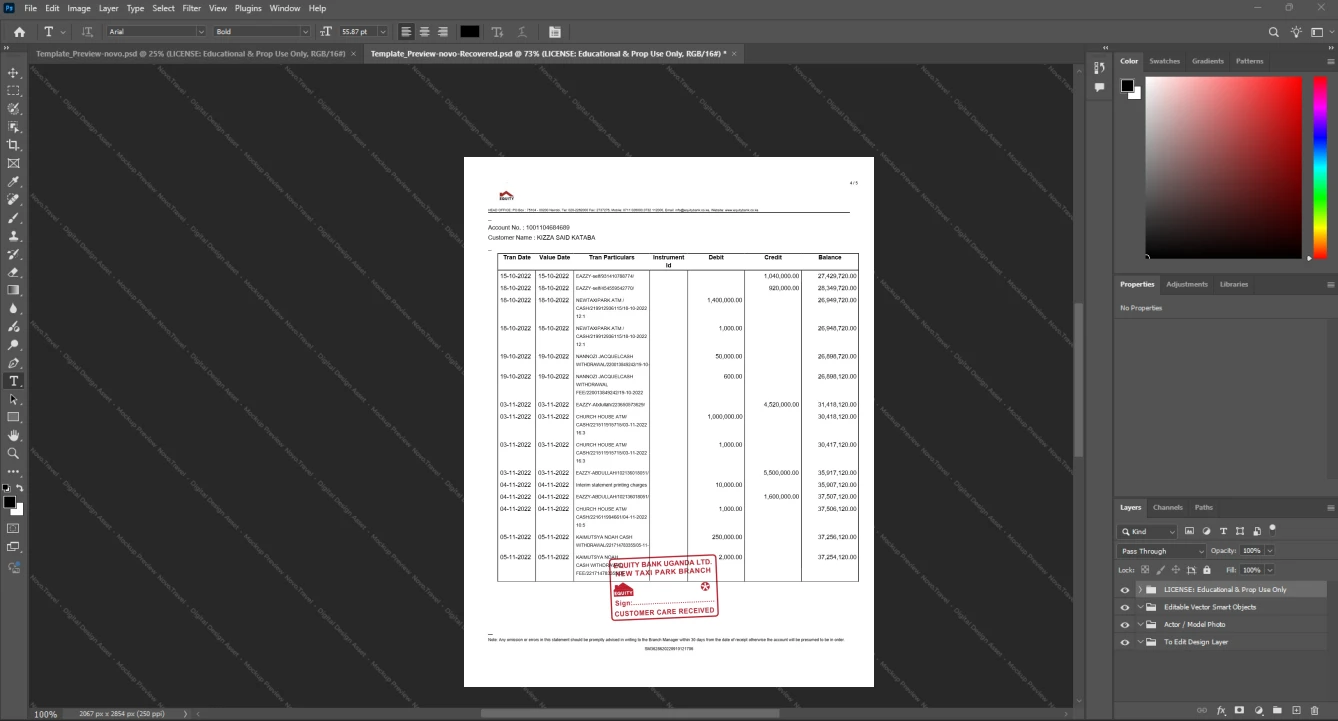The height and width of the screenshot is (721, 1338).
Task: Right align text
Action: [442, 32]
